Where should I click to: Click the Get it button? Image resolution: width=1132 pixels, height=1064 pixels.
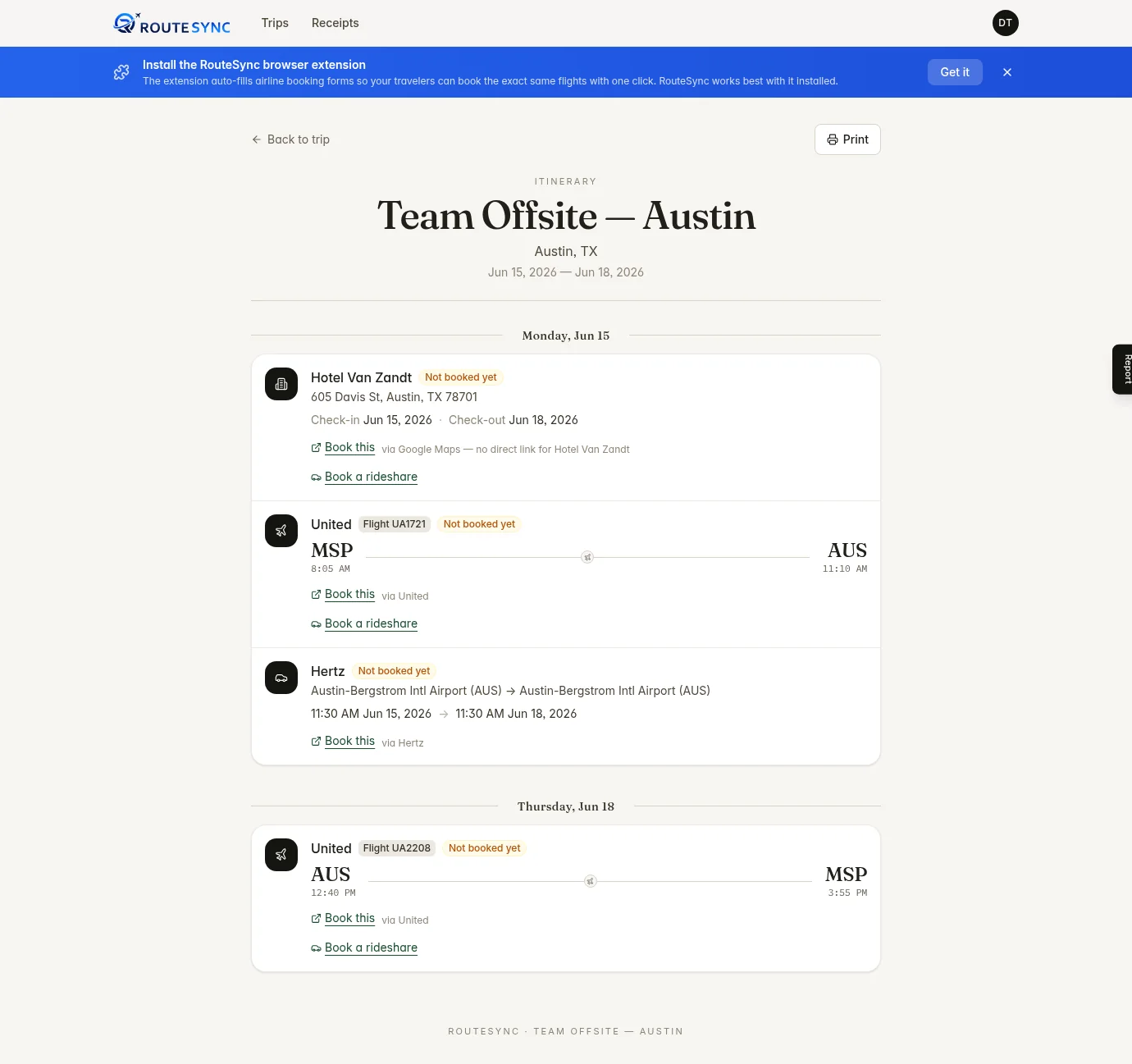click(x=955, y=72)
